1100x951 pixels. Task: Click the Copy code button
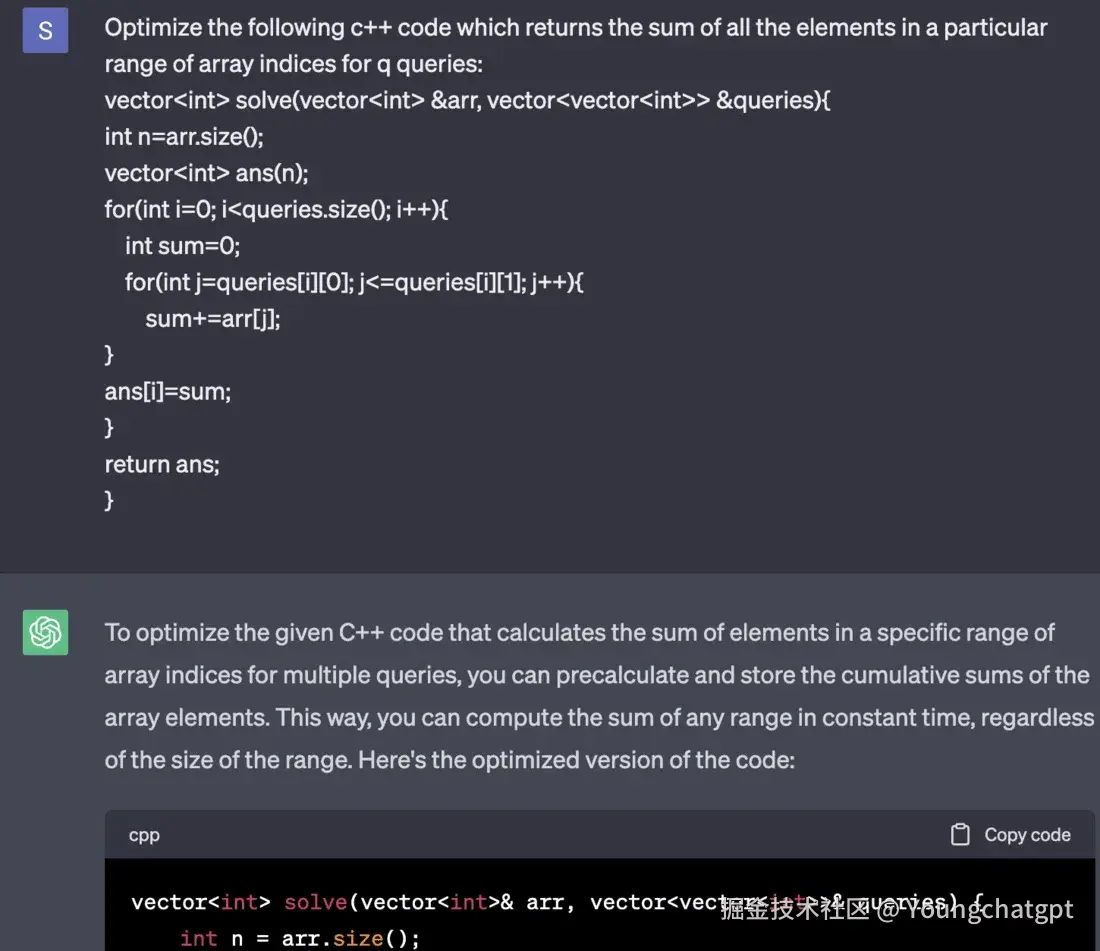pos(1011,835)
